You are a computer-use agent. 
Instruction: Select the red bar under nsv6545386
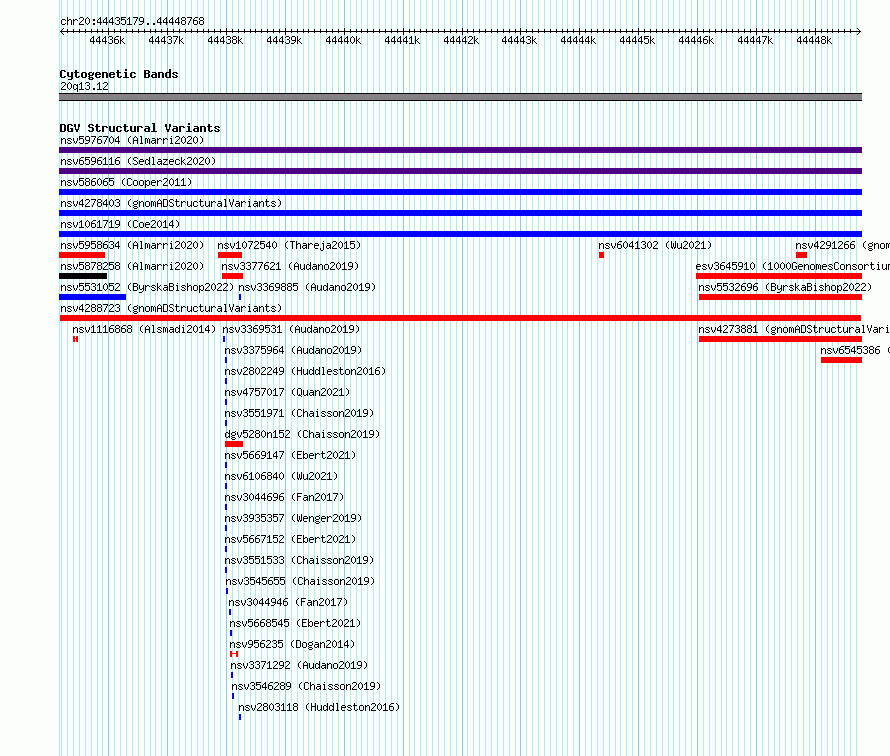(841, 360)
